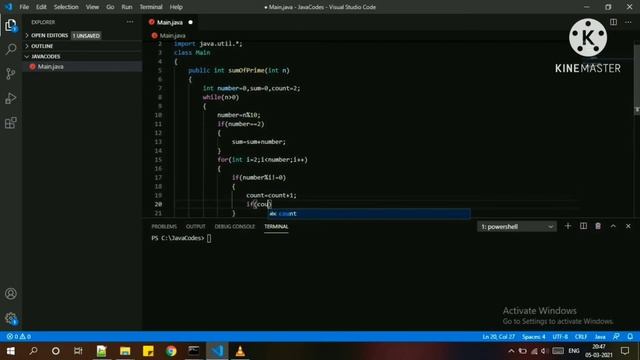Open Run and Debug view
Image resolution: width=640 pixels, height=360 pixels.
11,98
